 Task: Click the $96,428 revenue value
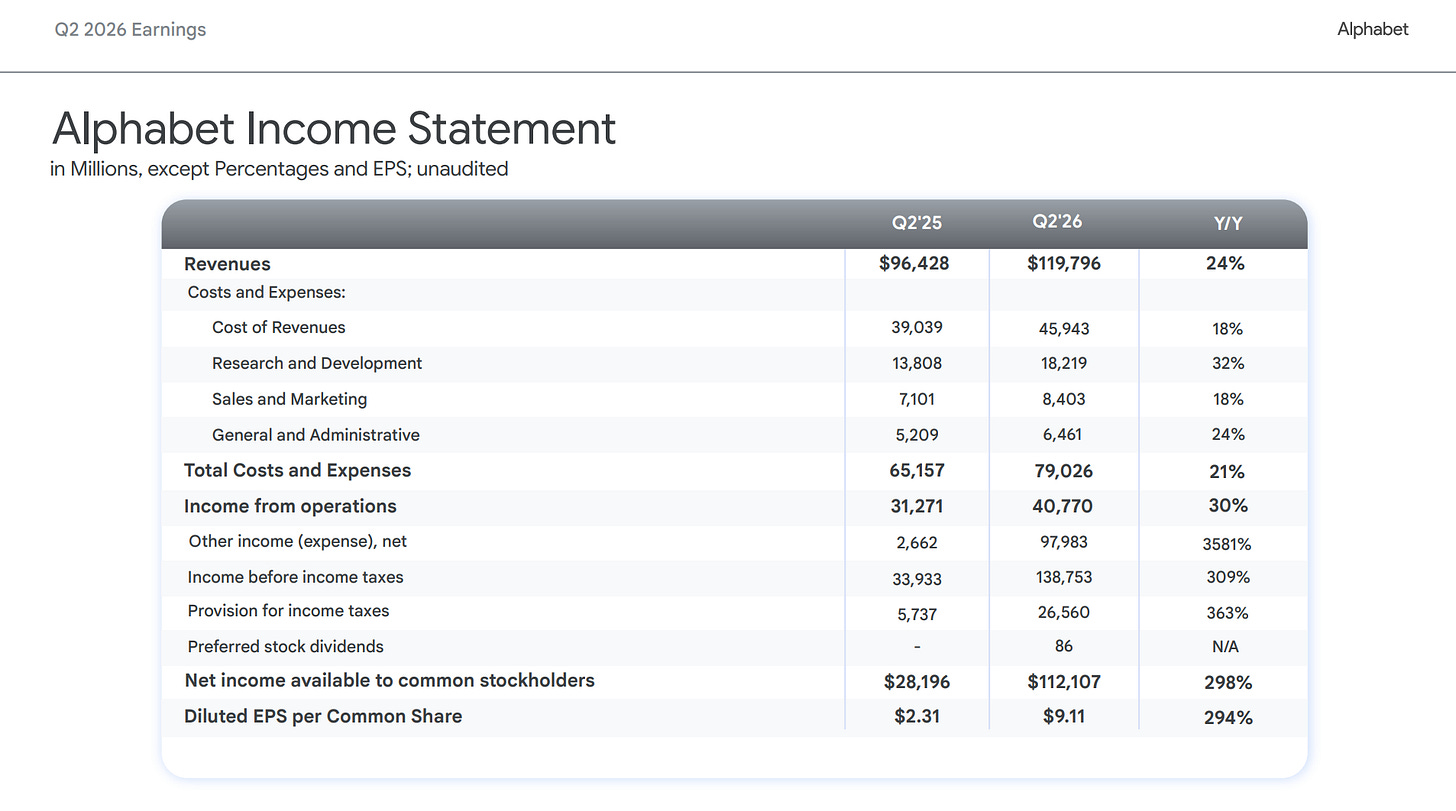pyautogui.click(x=916, y=264)
